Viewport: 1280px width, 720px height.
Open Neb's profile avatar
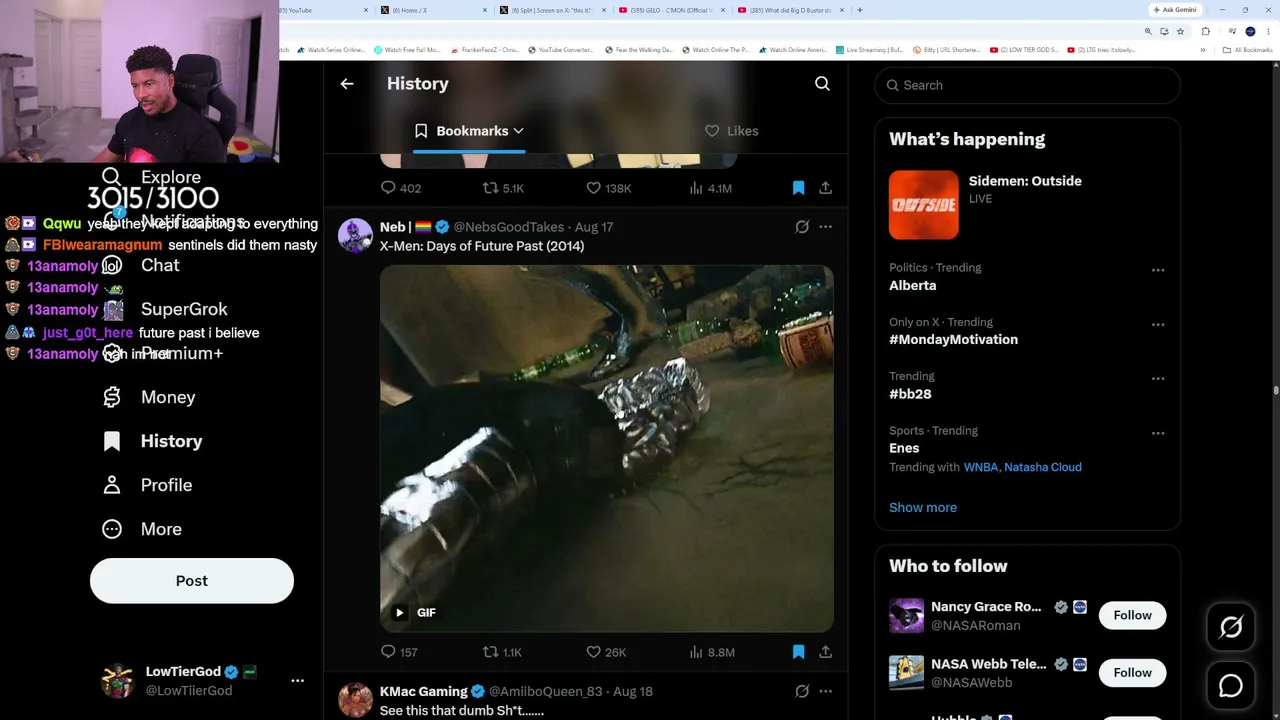pos(355,236)
